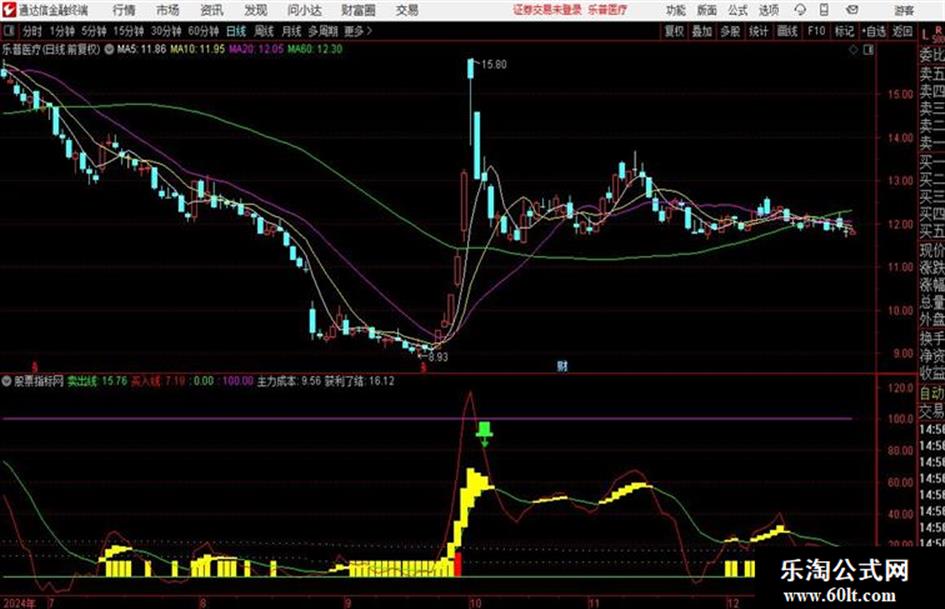The image size is (945, 609).
Task: Switch to 5分钟 period tab
Action: pyautogui.click(x=93, y=31)
